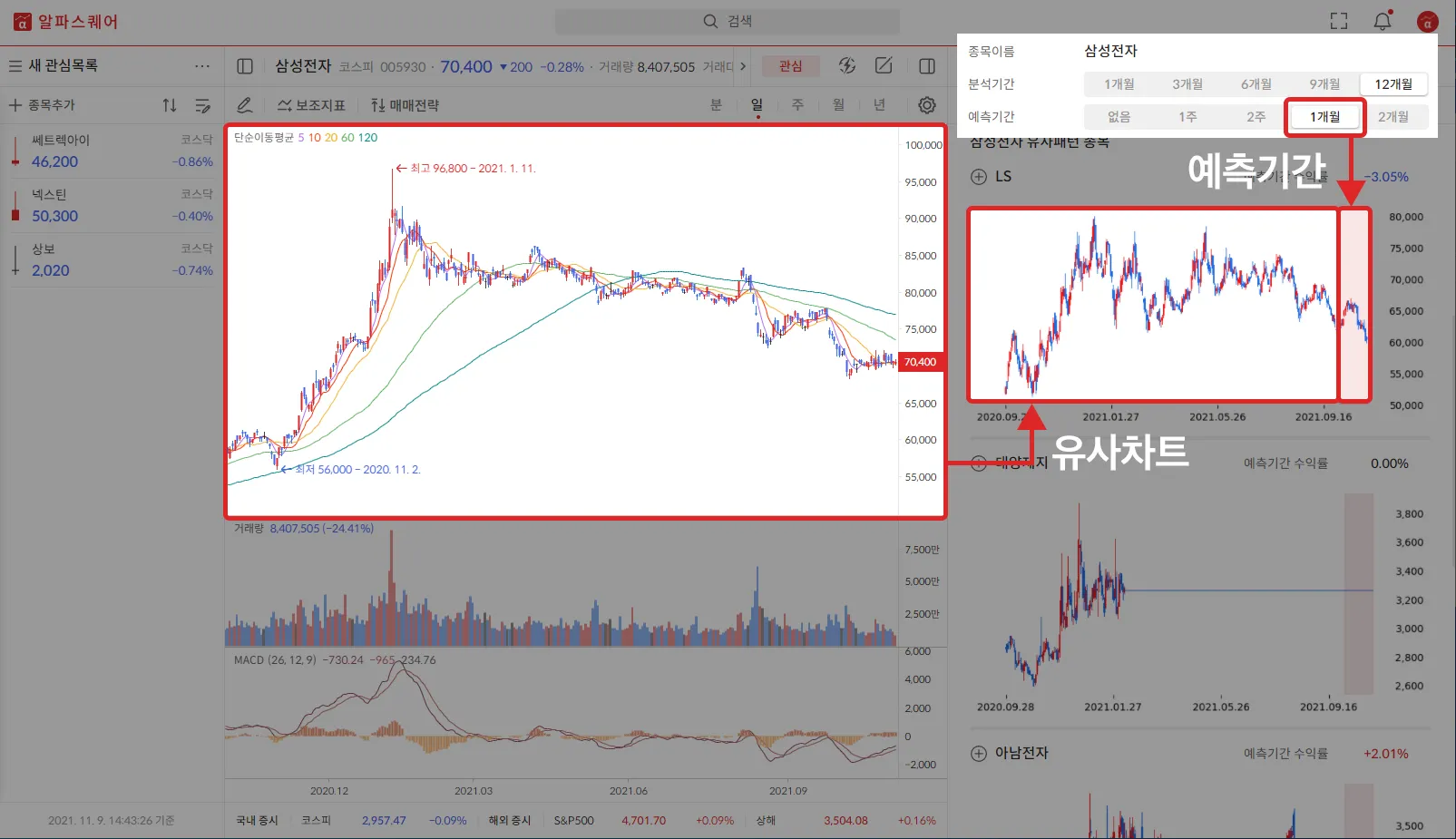This screenshot has width=1456, height=839.
Task: Open the 매매전략 trading strategy menu
Action: [x=405, y=105]
